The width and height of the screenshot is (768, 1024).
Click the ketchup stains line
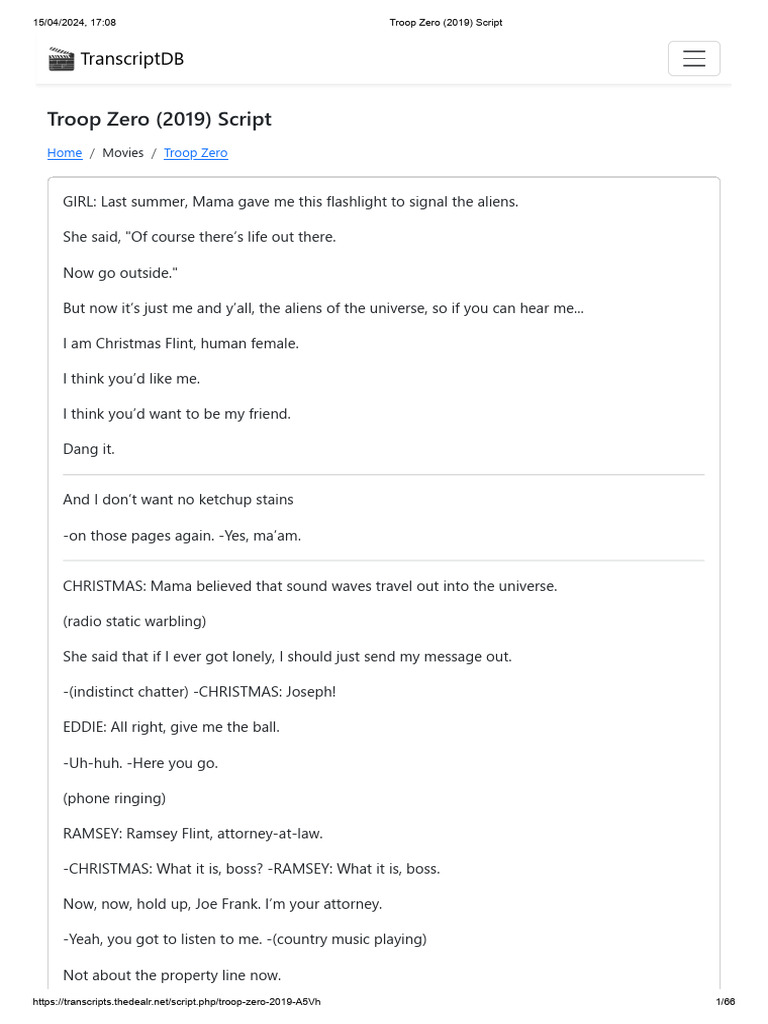178,499
